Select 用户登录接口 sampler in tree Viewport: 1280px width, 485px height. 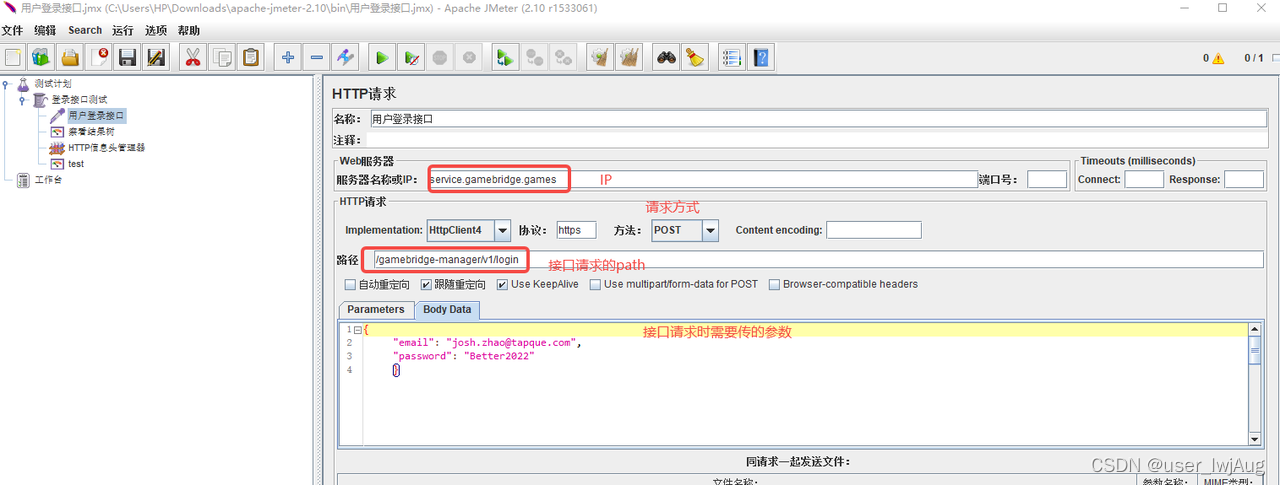tap(96, 116)
